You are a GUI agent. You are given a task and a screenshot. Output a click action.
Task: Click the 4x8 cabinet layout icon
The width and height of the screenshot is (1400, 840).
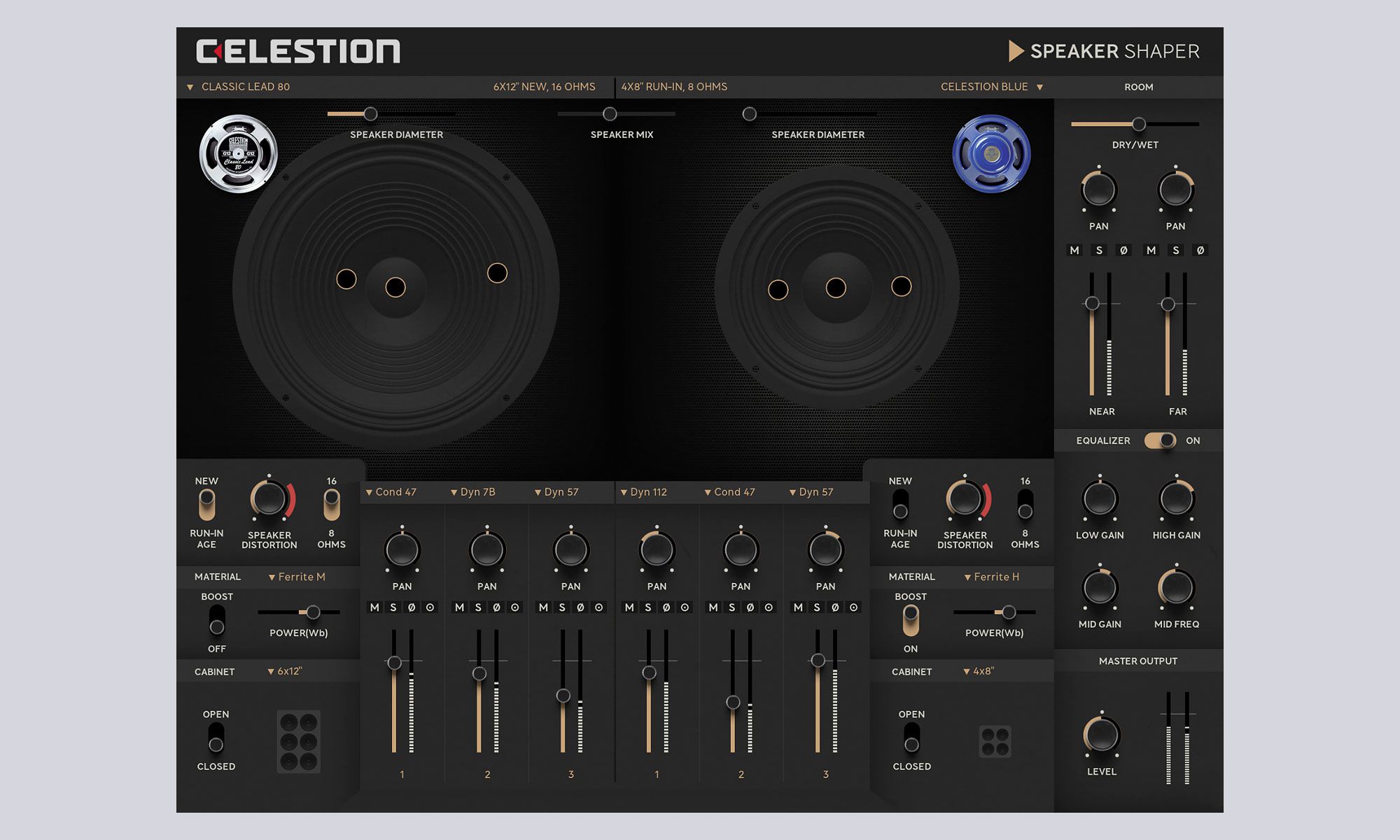pyautogui.click(x=995, y=742)
